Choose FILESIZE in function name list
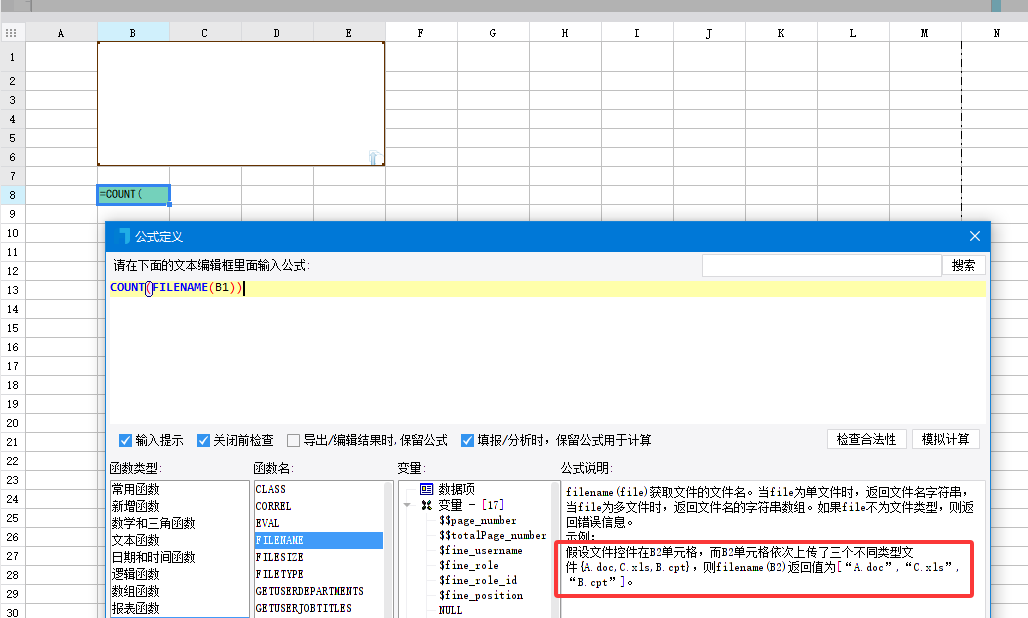Screen dimensions: 1028x618 (279, 557)
